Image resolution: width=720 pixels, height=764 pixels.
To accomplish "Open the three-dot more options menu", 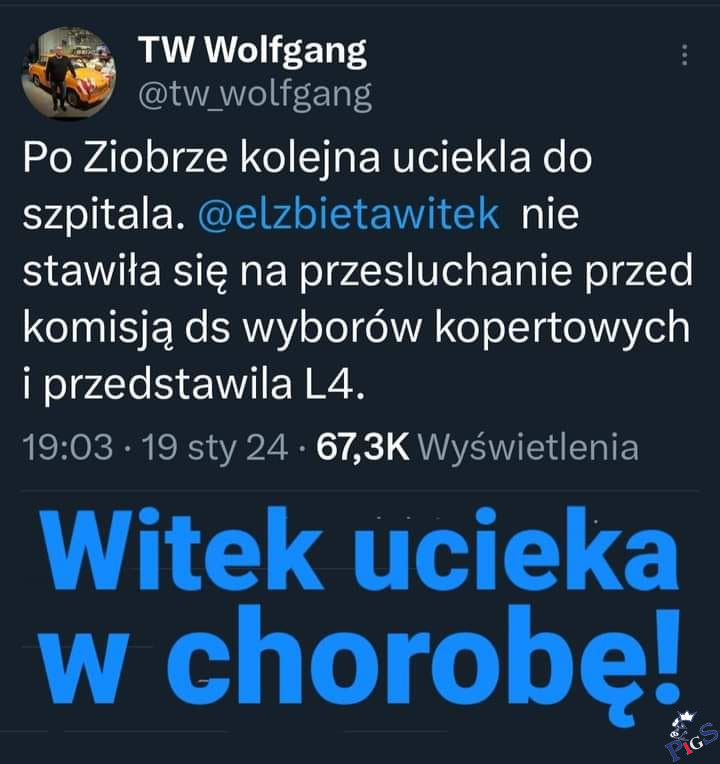I will (684, 55).
